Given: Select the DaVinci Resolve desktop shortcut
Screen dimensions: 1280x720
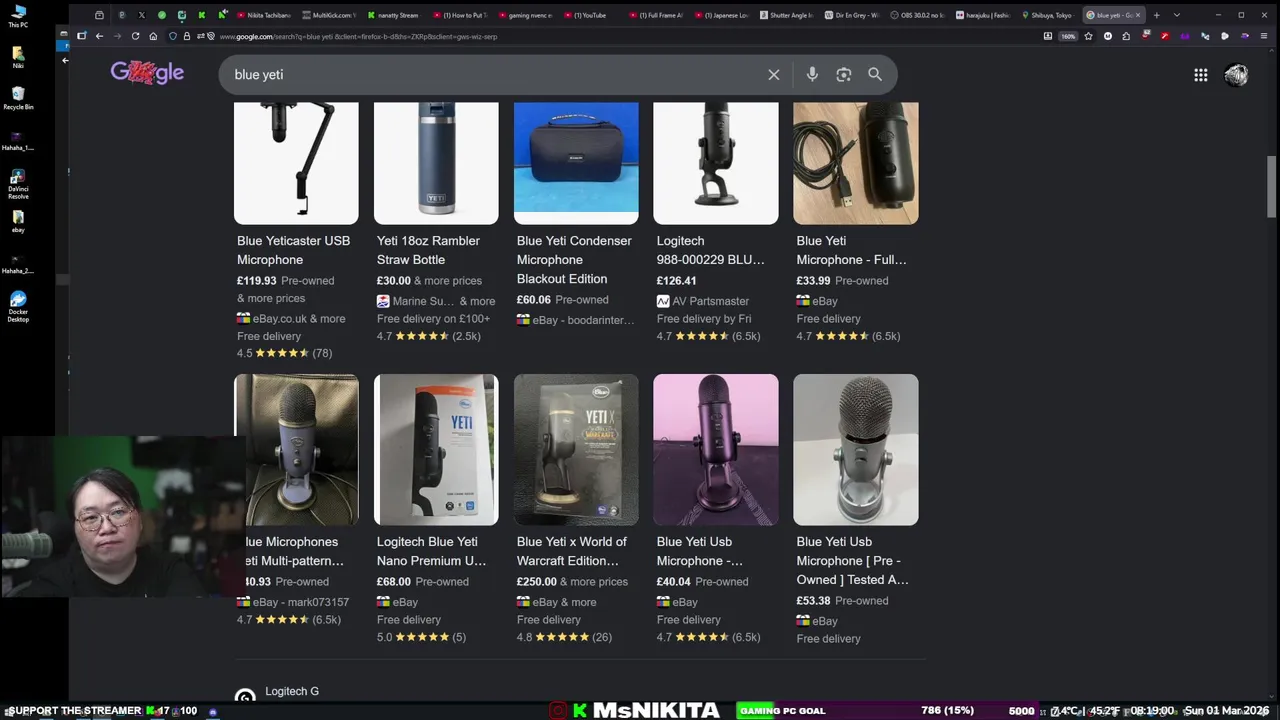Looking at the screenshot, I should point(18,185).
